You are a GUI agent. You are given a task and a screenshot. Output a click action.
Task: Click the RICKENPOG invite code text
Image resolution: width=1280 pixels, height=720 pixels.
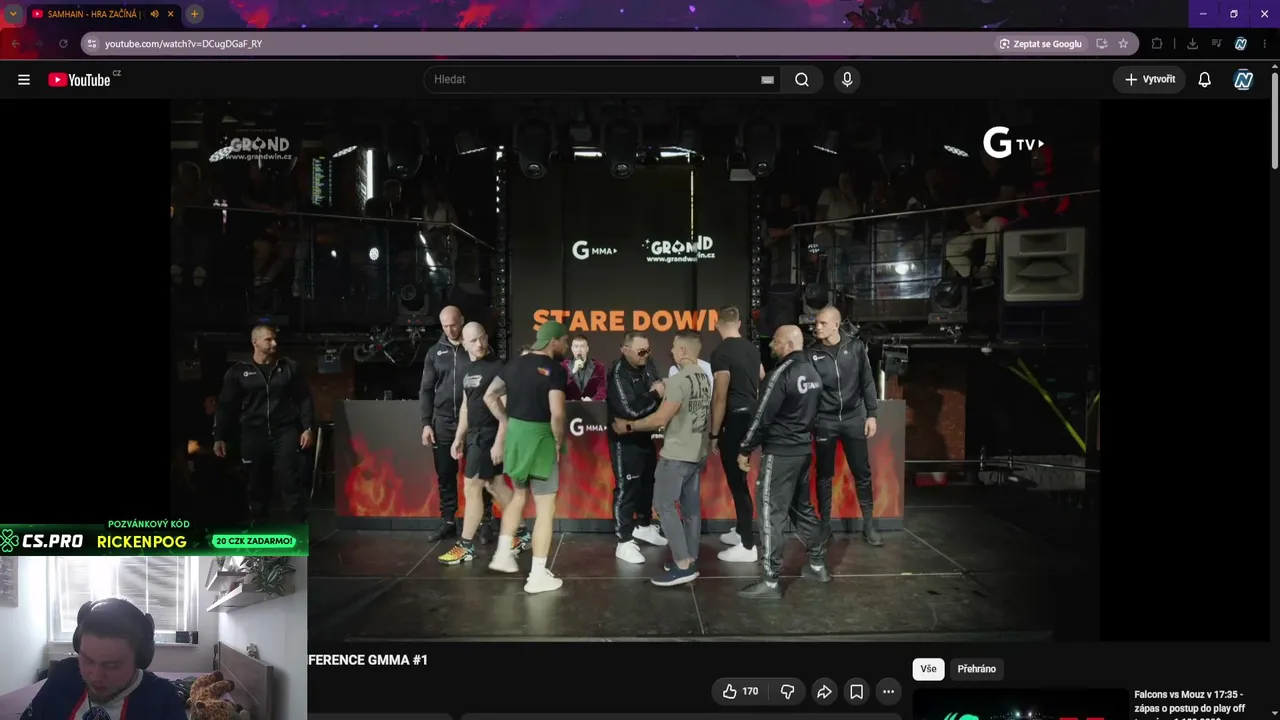(x=142, y=542)
